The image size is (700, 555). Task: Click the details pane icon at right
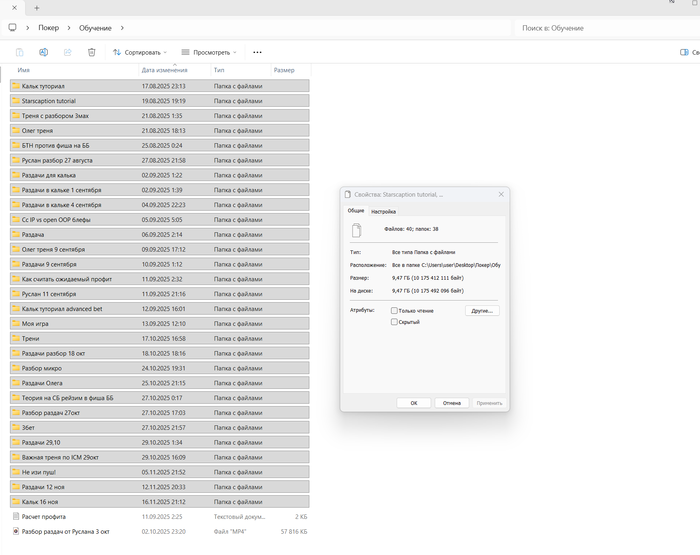click(x=684, y=52)
